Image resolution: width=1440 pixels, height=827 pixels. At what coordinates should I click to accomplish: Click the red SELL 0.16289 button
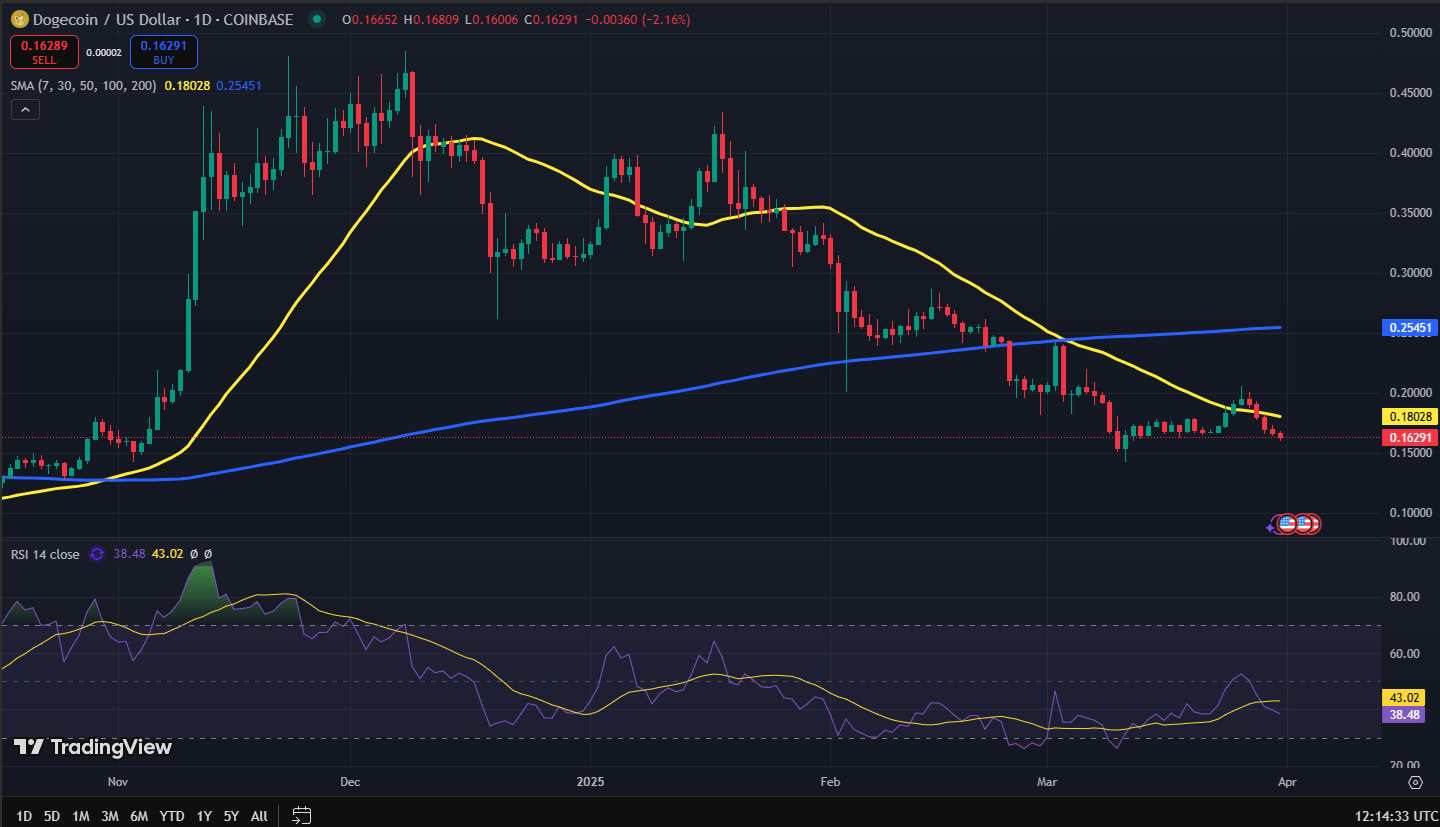click(x=44, y=51)
